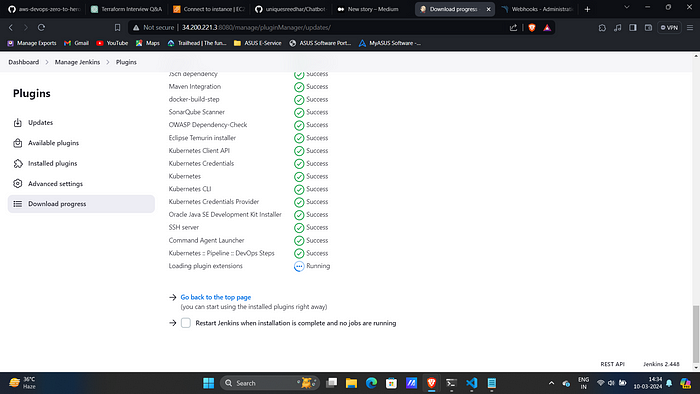Go to Dashboard breadcrumb
This screenshot has height=394, width=700.
click(x=24, y=62)
